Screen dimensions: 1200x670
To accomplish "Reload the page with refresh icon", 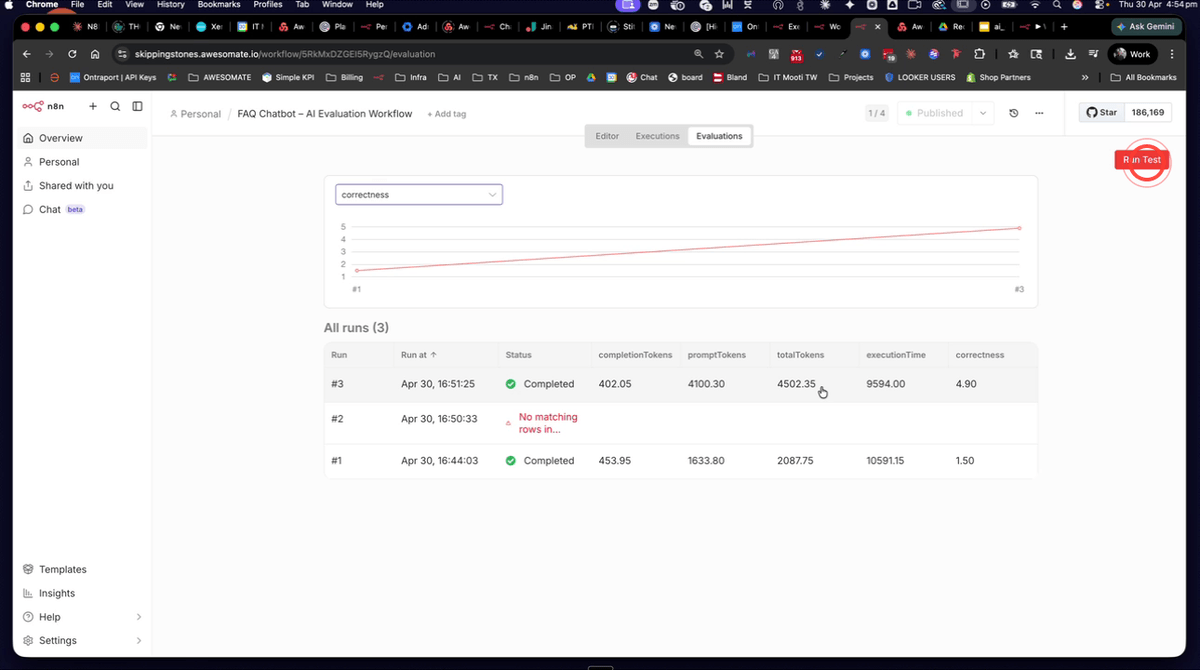I will tap(72, 54).
